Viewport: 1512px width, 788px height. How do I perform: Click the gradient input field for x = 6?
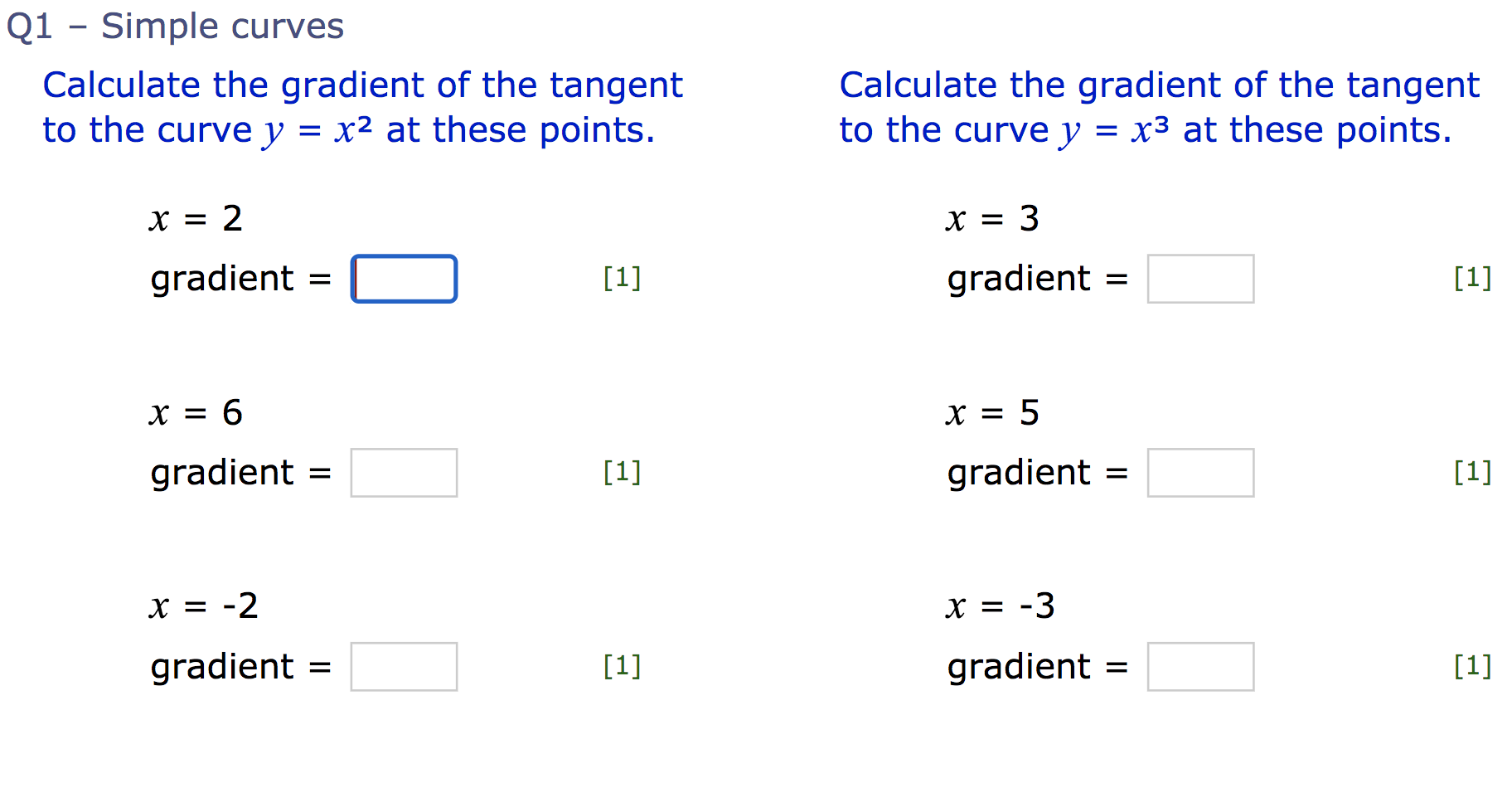pos(404,473)
